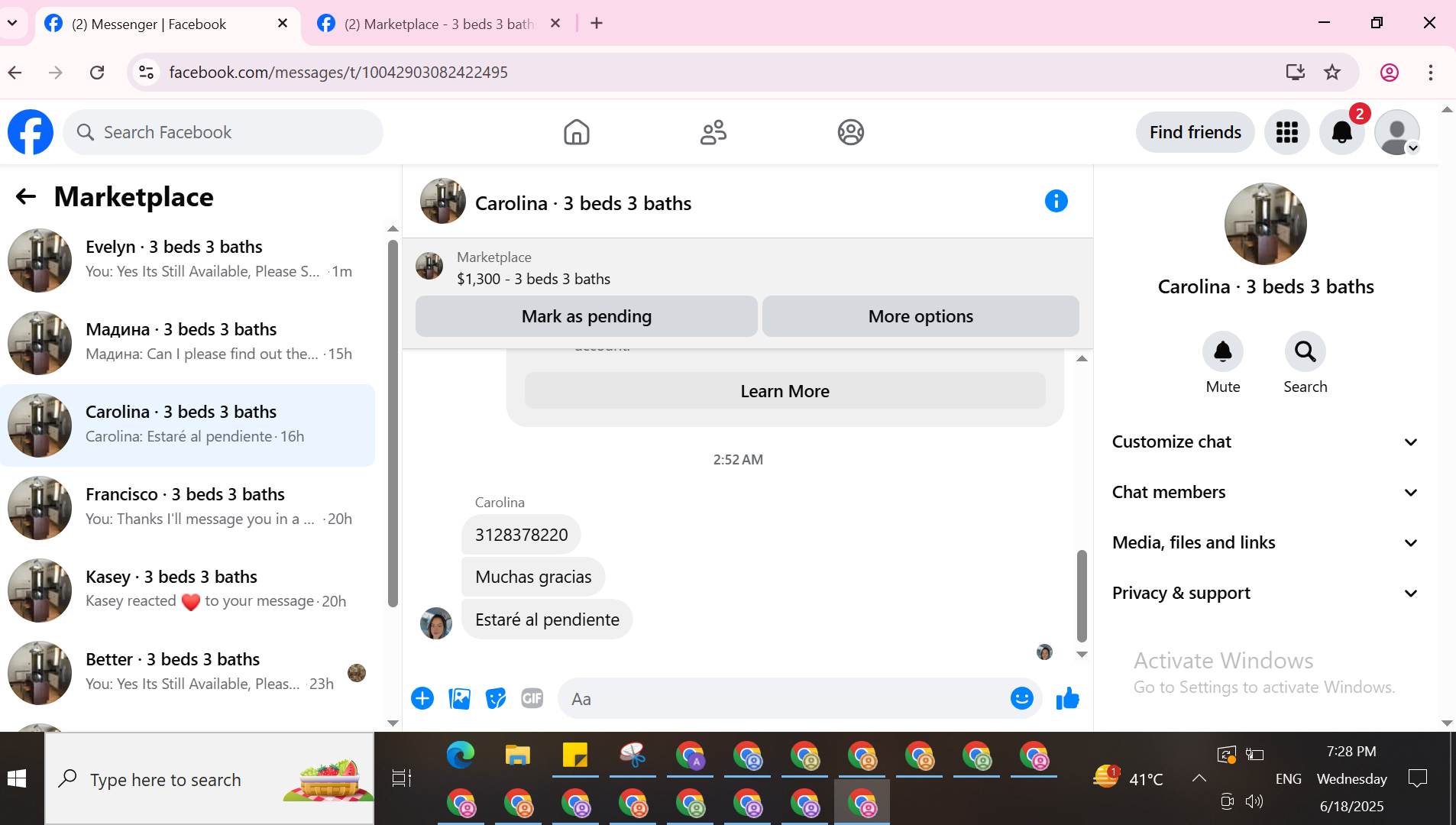Open the Kasey conversation
Image resolution: width=1456 pixels, height=825 pixels.
pyautogui.click(x=188, y=590)
